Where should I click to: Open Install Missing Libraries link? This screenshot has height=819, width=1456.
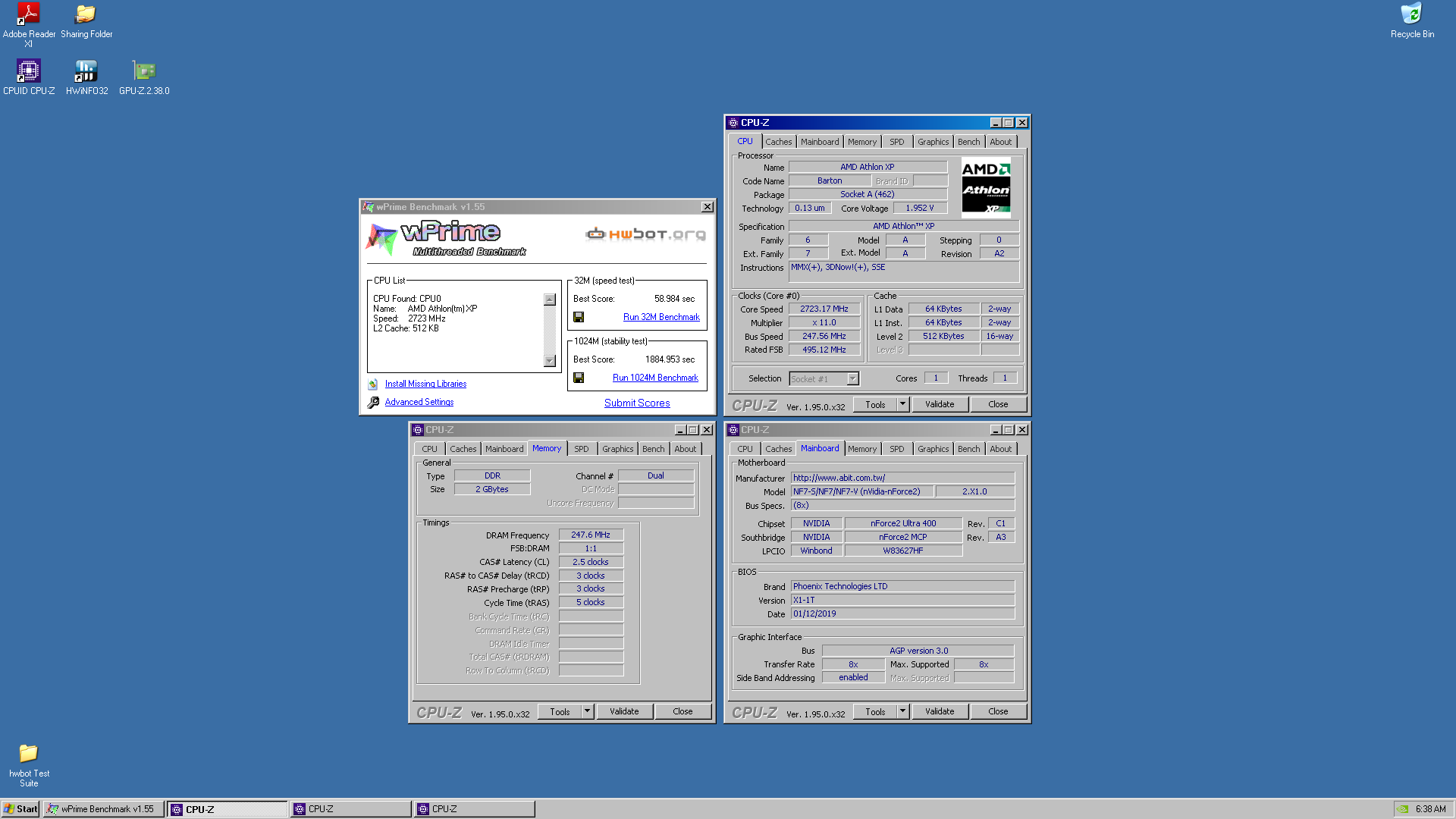[425, 384]
